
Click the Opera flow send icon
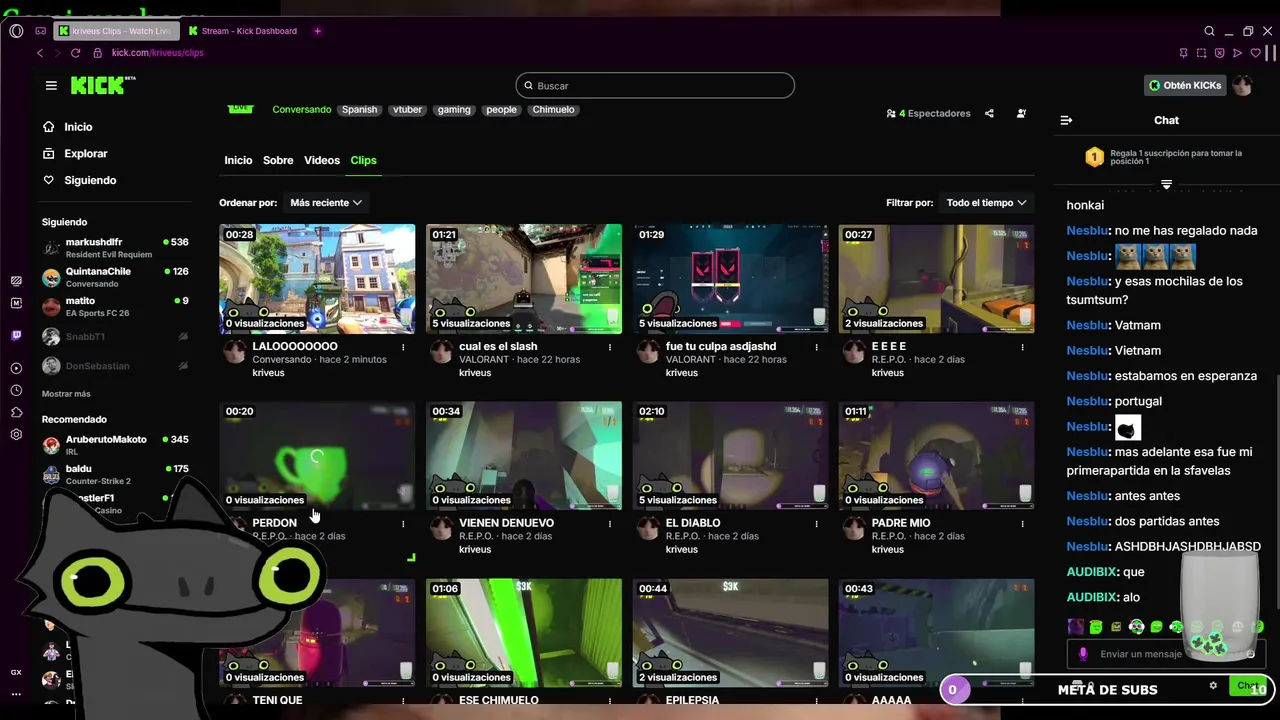1237,53
